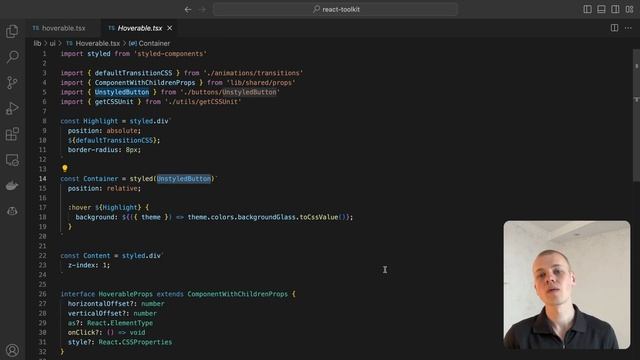Open the Accounts menu icon
The image size is (640, 360).
(x=12, y=350)
